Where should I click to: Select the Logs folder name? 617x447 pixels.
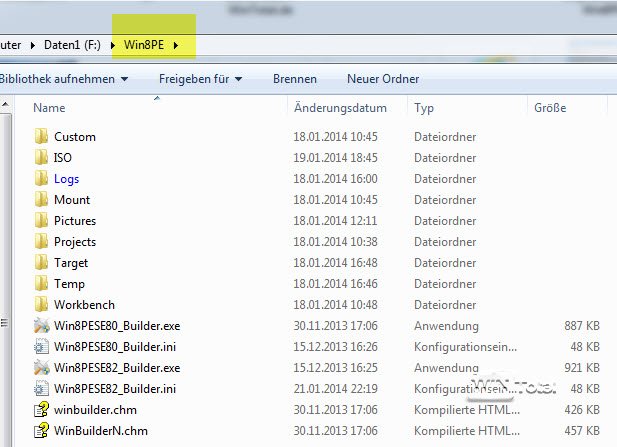[x=67, y=179]
